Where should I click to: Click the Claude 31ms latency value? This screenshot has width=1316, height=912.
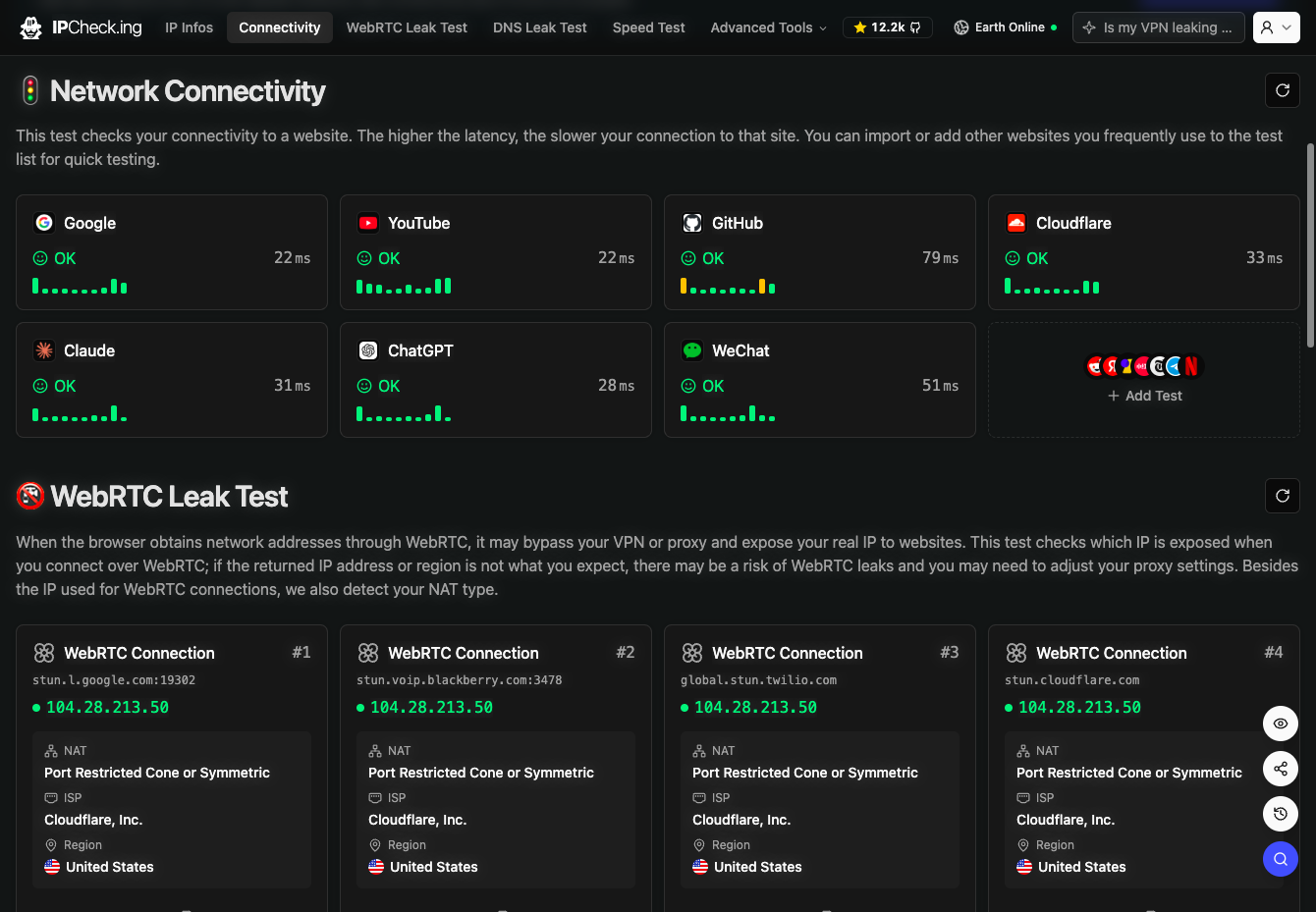[x=292, y=385]
